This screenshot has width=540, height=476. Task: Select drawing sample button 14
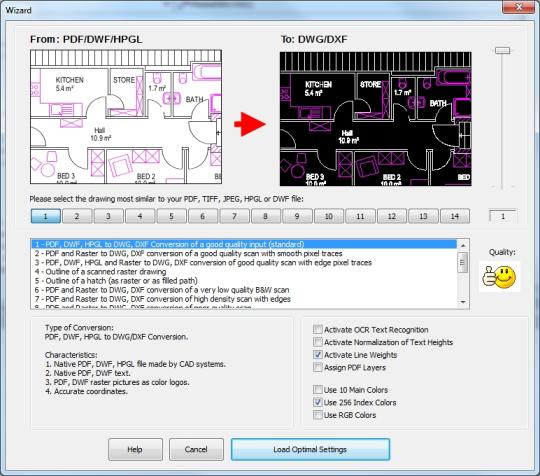pos(455,216)
